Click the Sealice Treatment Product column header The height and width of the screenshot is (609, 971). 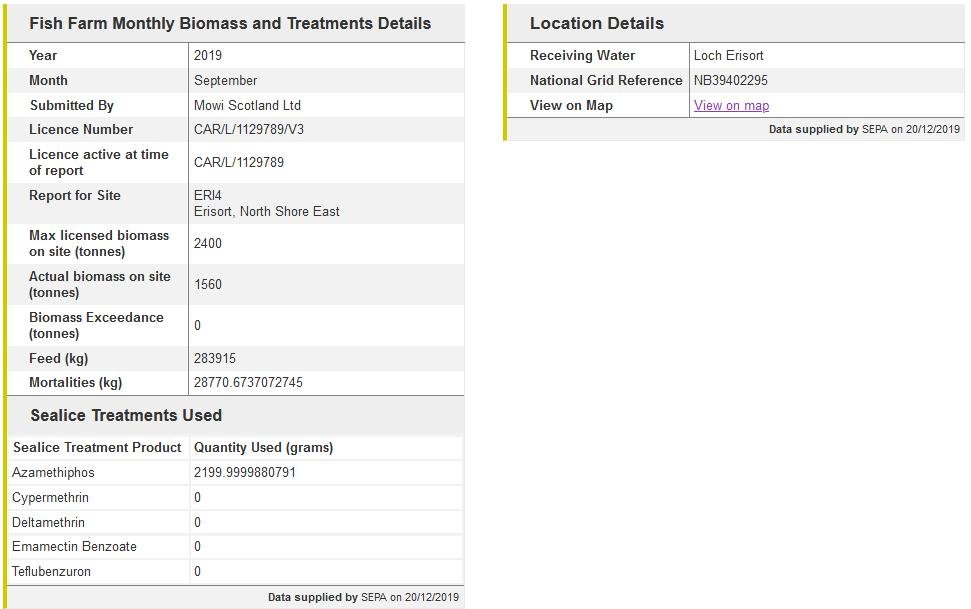(97, 447)
